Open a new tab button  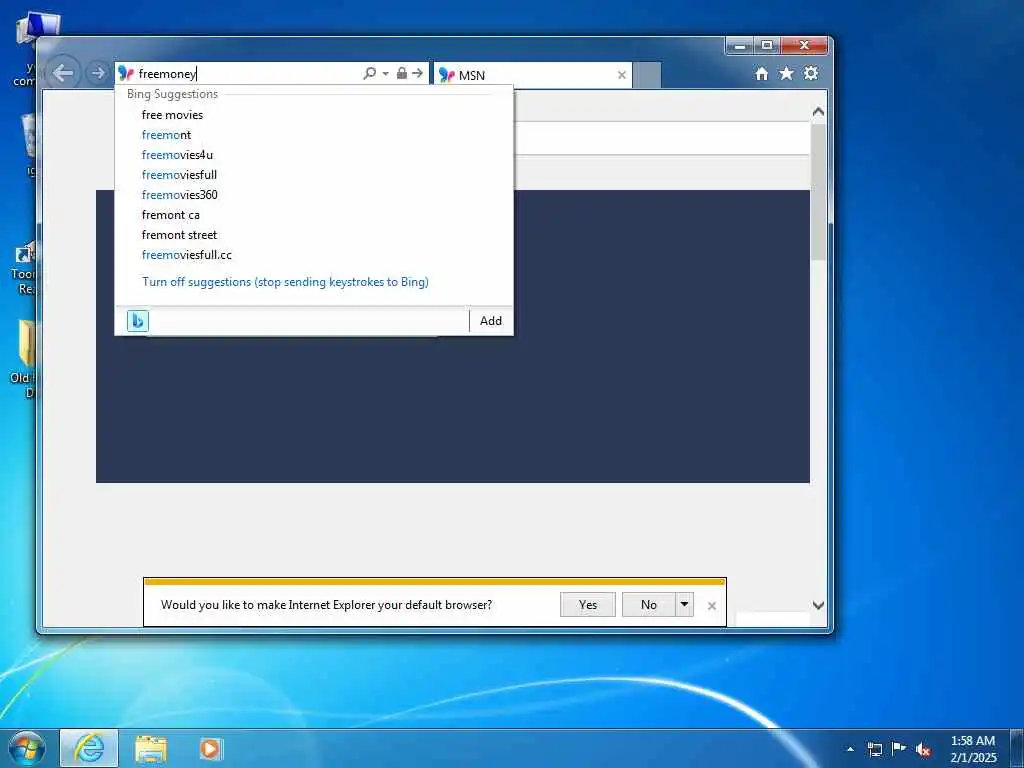click(647, 75)
